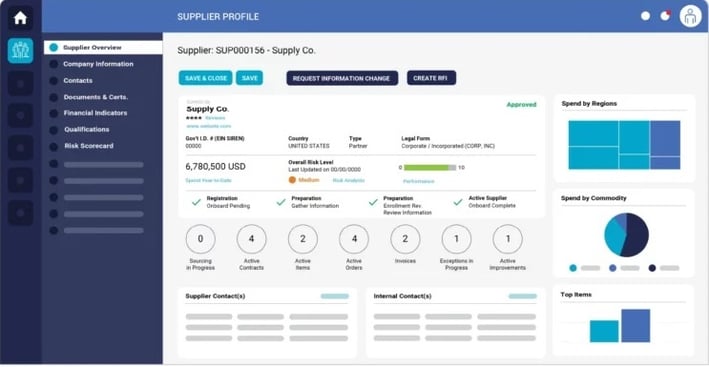Viewport: 709px width, 367px height.
Task: Click the medium blue legend dot under the Spend by Commodity pie chart
Action: click(613, 268)
